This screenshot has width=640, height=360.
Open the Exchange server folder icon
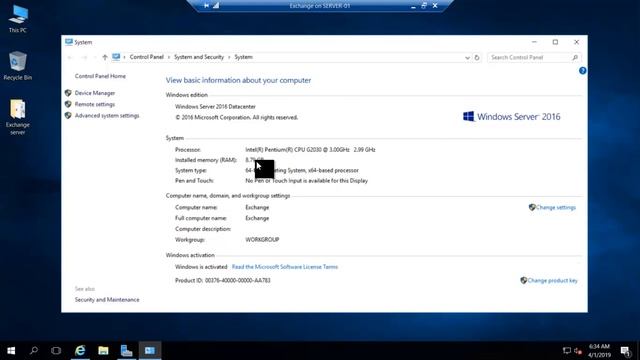18,117
